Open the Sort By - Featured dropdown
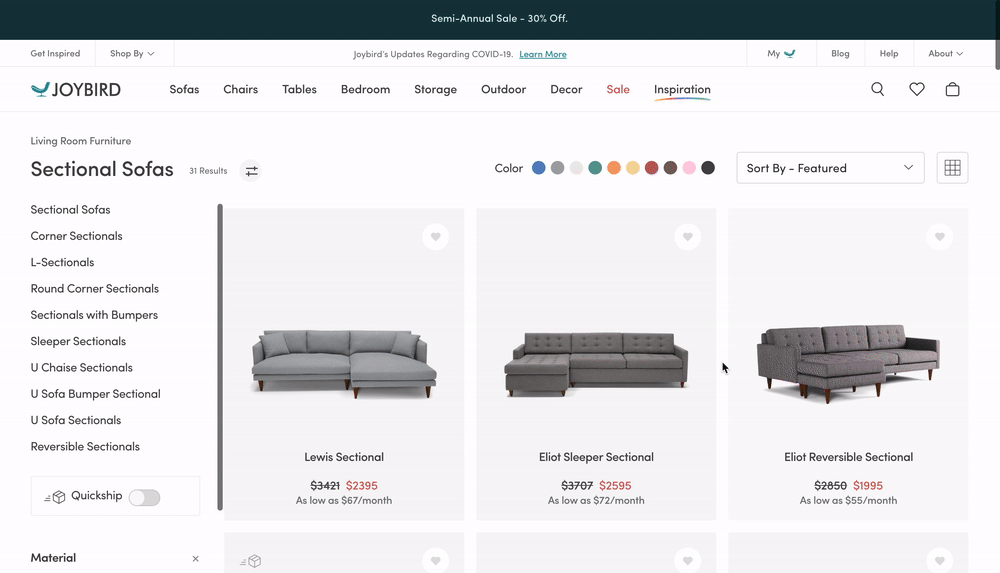 830,168
